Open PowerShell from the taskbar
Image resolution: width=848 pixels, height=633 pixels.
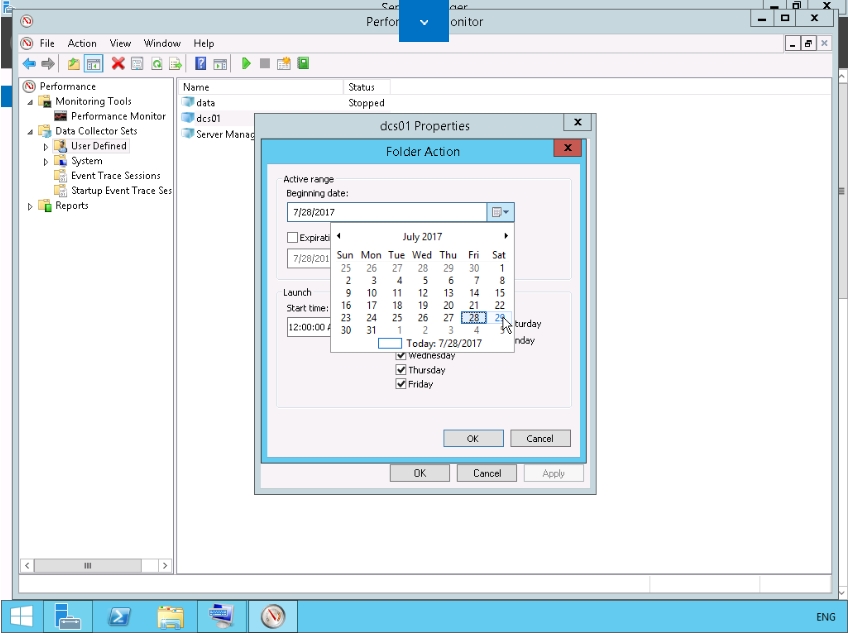(x=121, y=616)
